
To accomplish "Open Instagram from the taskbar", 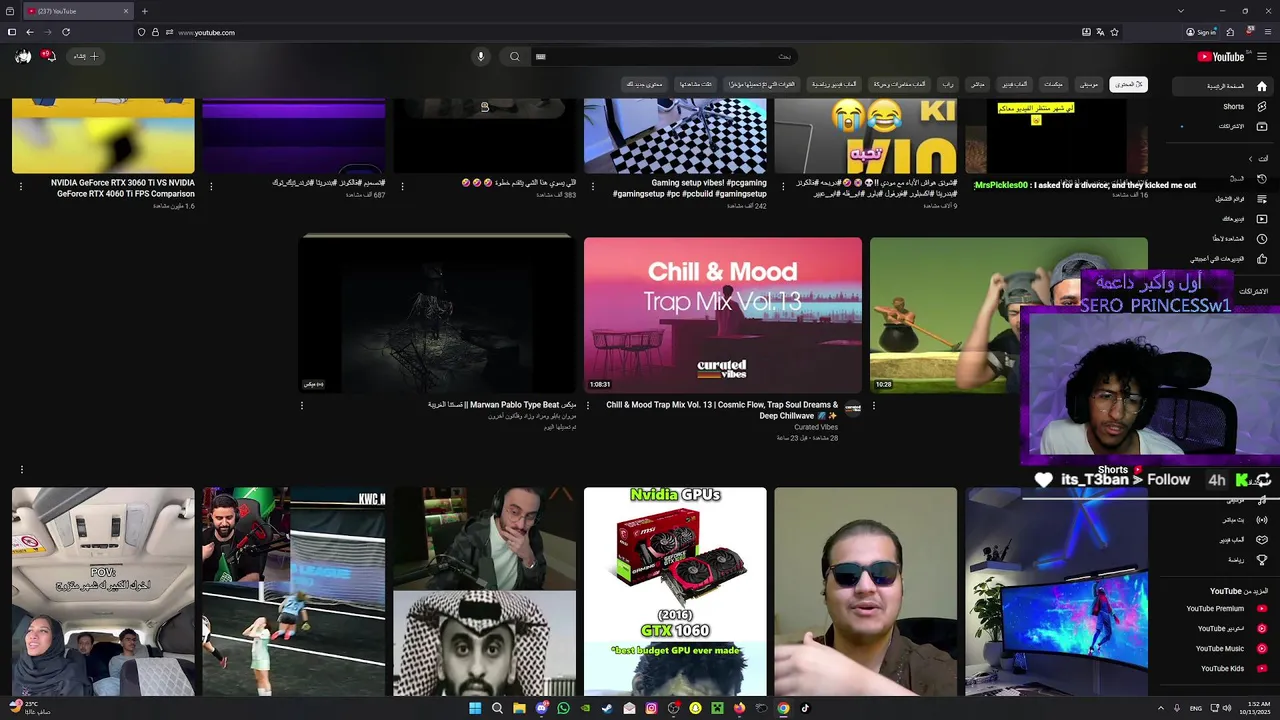I will (x=651, y=708).
